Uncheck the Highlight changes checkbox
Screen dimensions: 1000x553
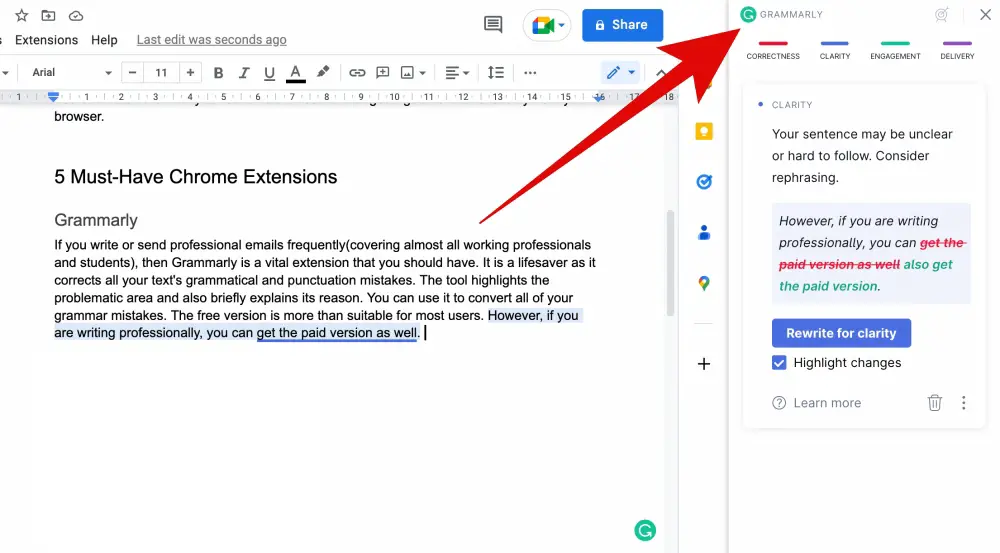coord(779,363)
